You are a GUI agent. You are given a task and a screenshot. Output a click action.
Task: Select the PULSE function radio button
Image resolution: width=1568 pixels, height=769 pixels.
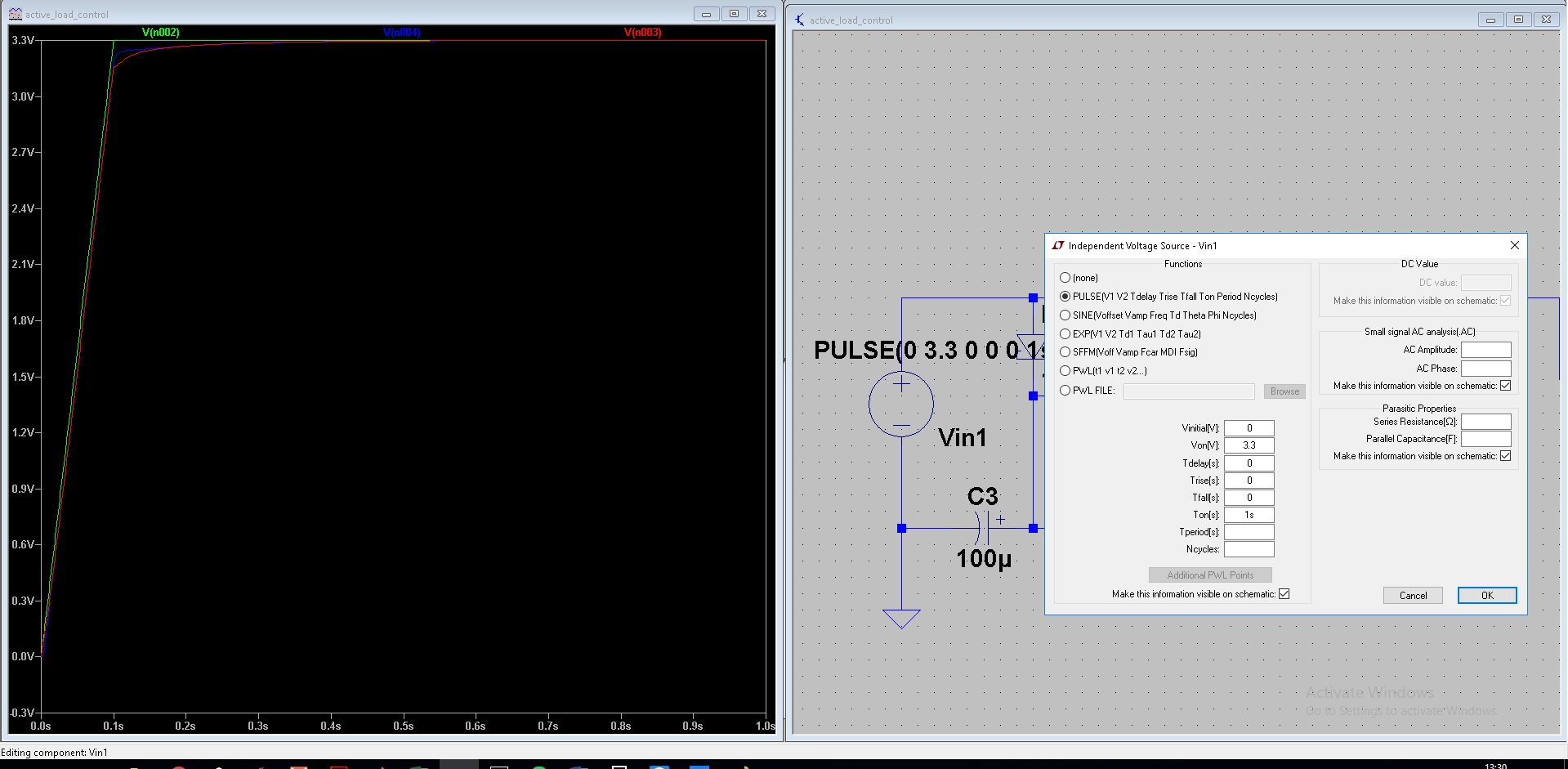[x=1065, y=297]
